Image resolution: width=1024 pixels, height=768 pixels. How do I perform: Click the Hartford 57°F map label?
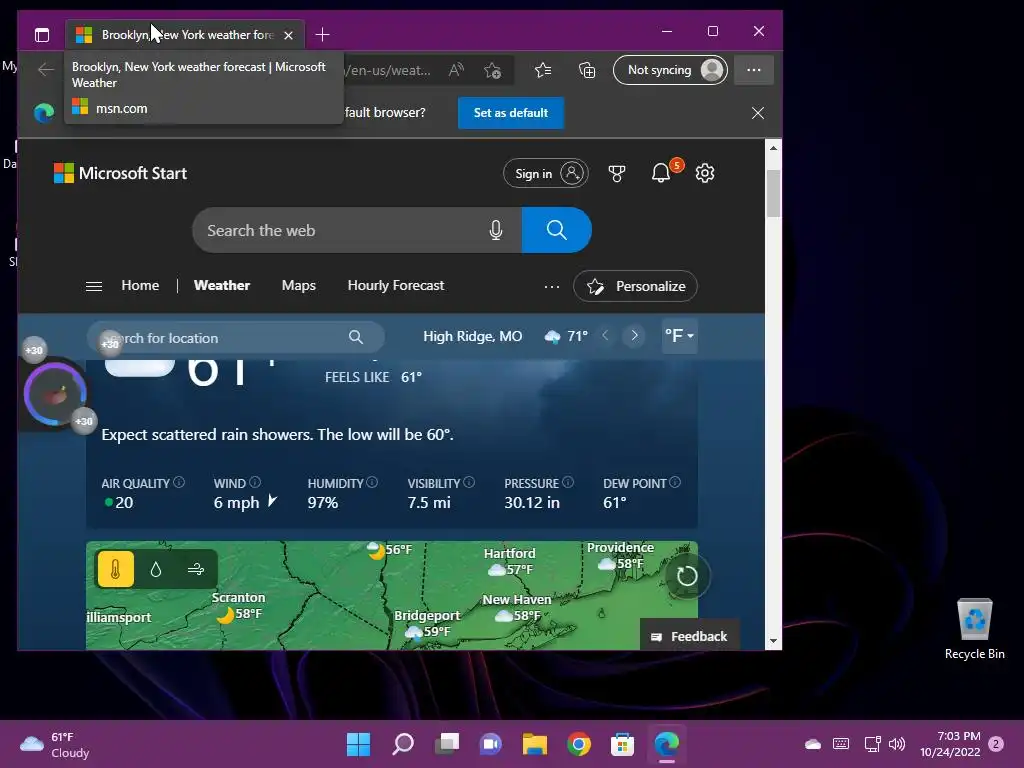coord(510,561)
